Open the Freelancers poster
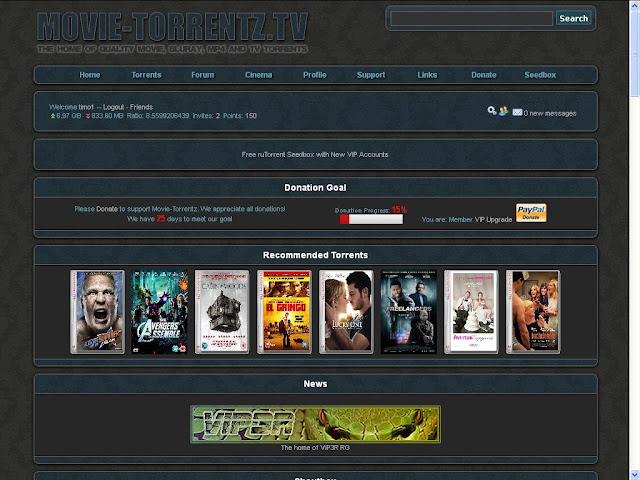 coord(409,312)
